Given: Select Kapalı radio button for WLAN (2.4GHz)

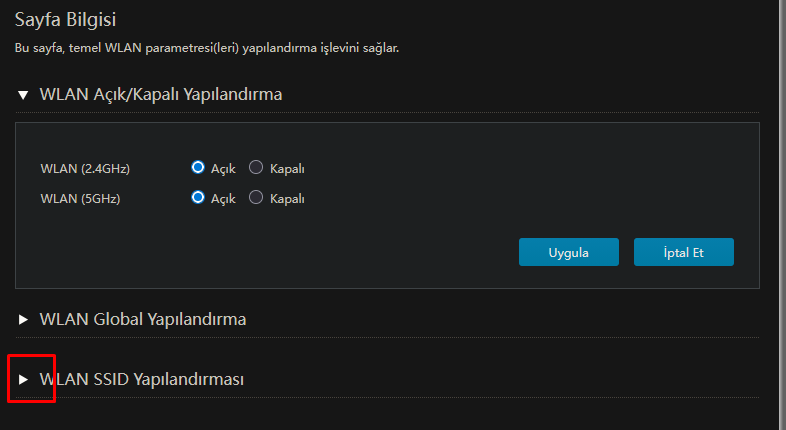Looking at the screenshot, I should point(256,167).
